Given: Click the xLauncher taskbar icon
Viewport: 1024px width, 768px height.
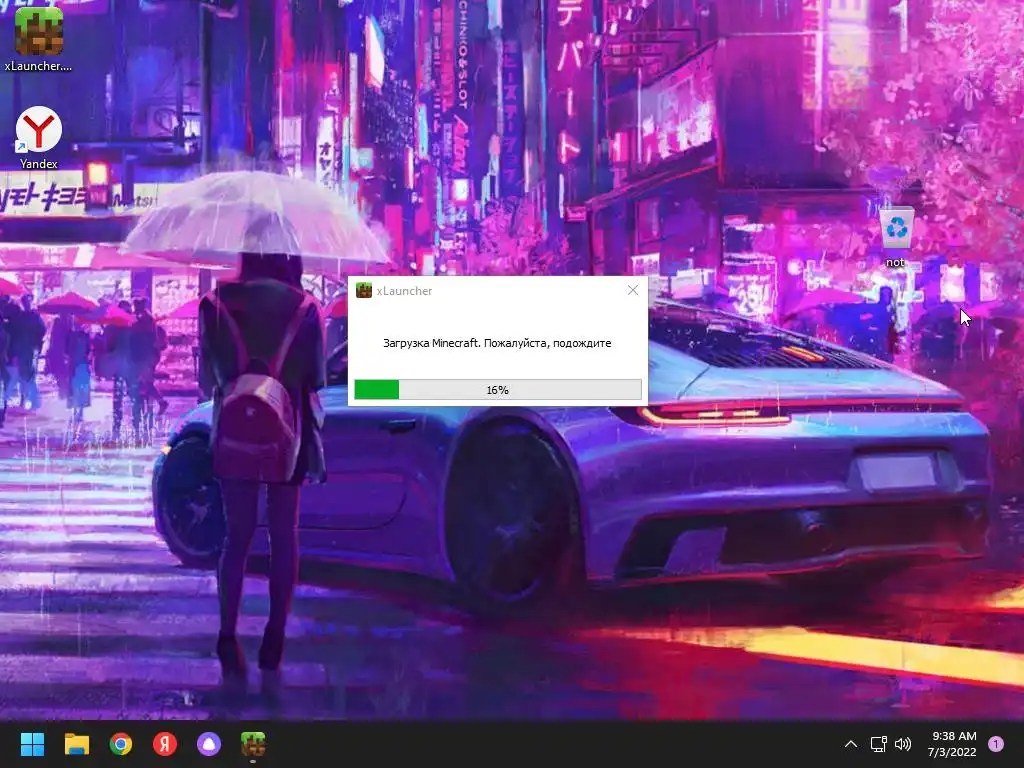Looking at the screenshot, I should click(x=253, y=744).
